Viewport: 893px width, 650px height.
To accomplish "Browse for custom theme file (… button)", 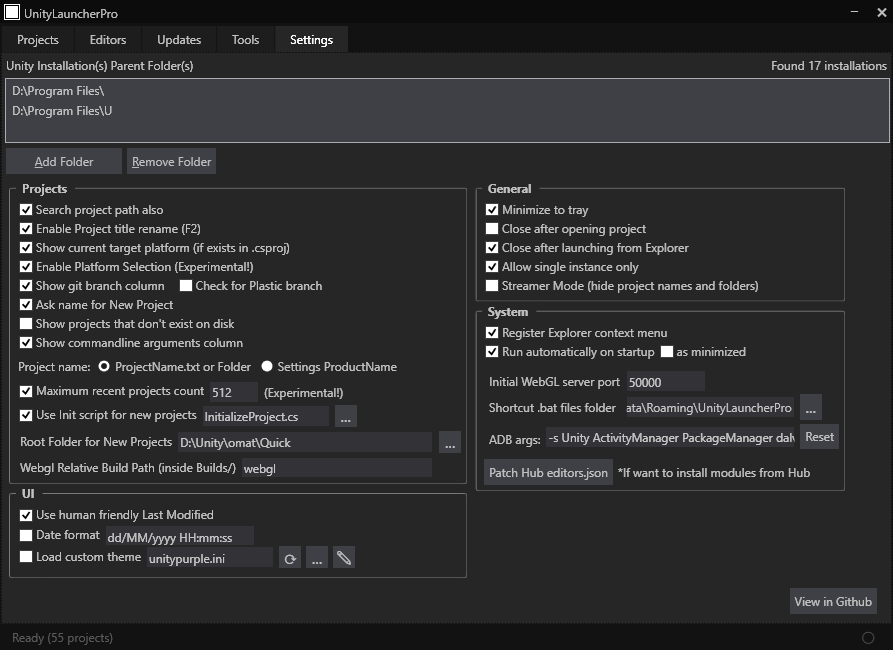I will point(317,558).
